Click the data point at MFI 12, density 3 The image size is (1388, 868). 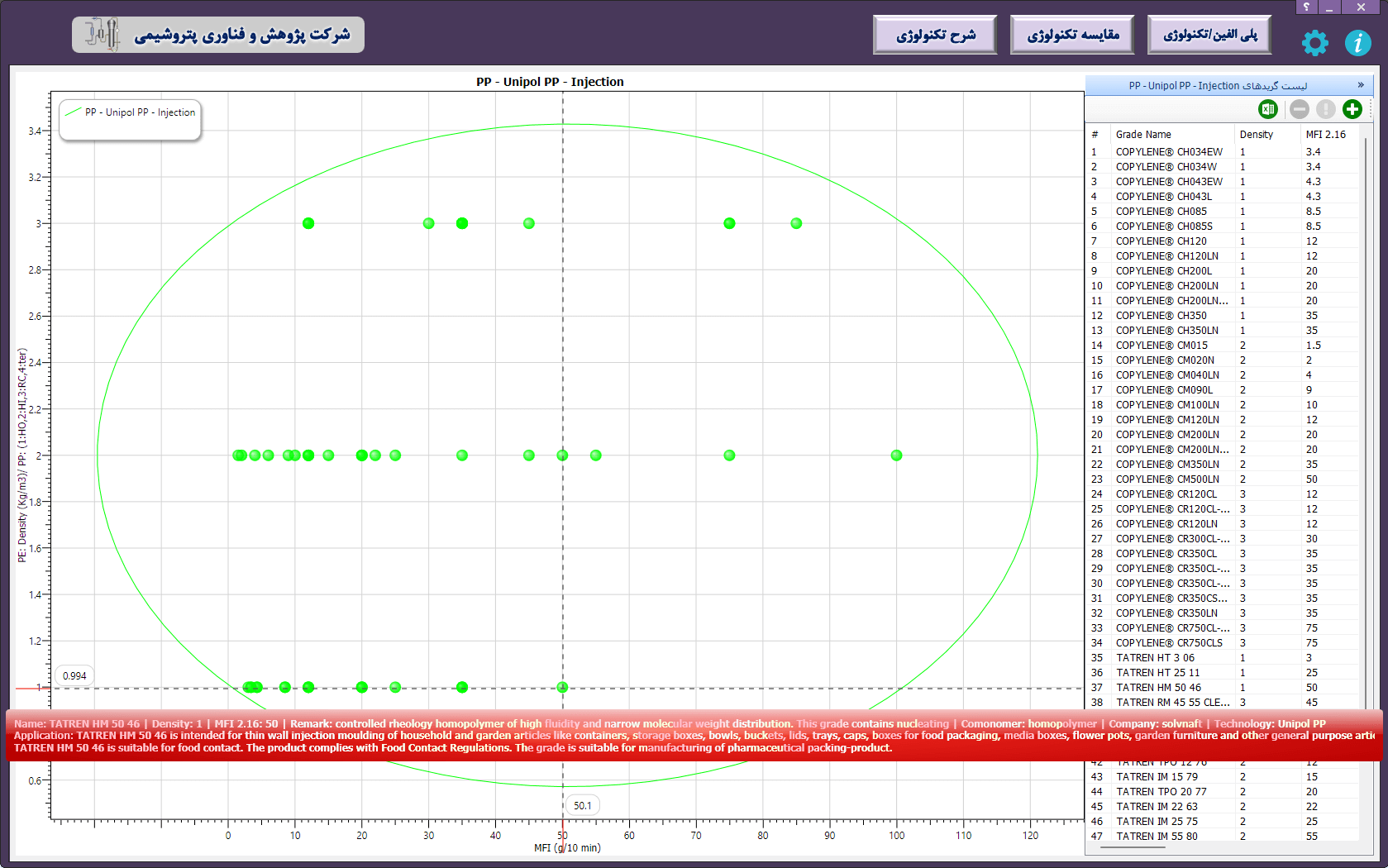(x=308, y=223)
